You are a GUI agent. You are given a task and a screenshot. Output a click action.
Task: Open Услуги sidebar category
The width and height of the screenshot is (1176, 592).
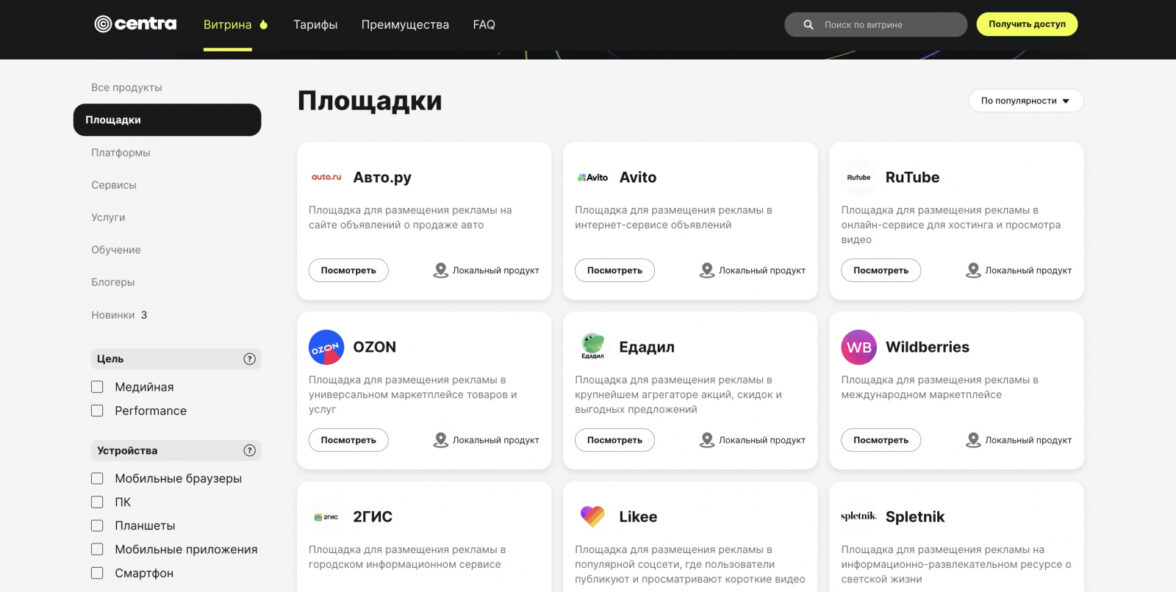[108, 218]
